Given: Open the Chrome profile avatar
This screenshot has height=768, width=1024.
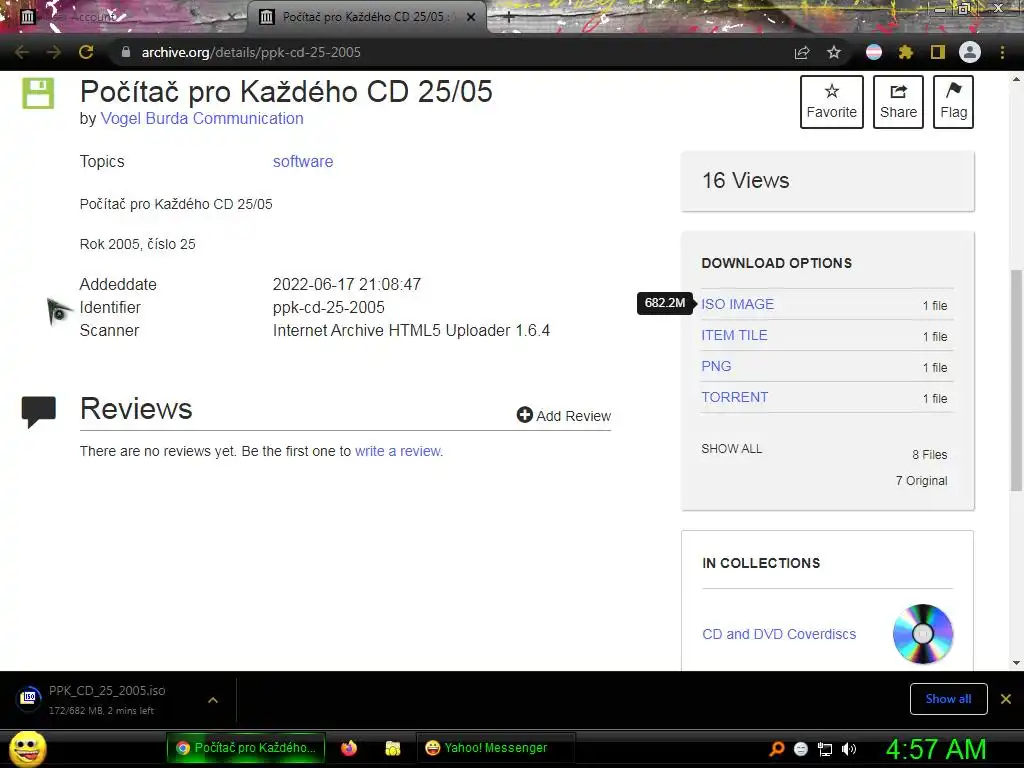Looking at the screenshot, I should click(970, 52).
